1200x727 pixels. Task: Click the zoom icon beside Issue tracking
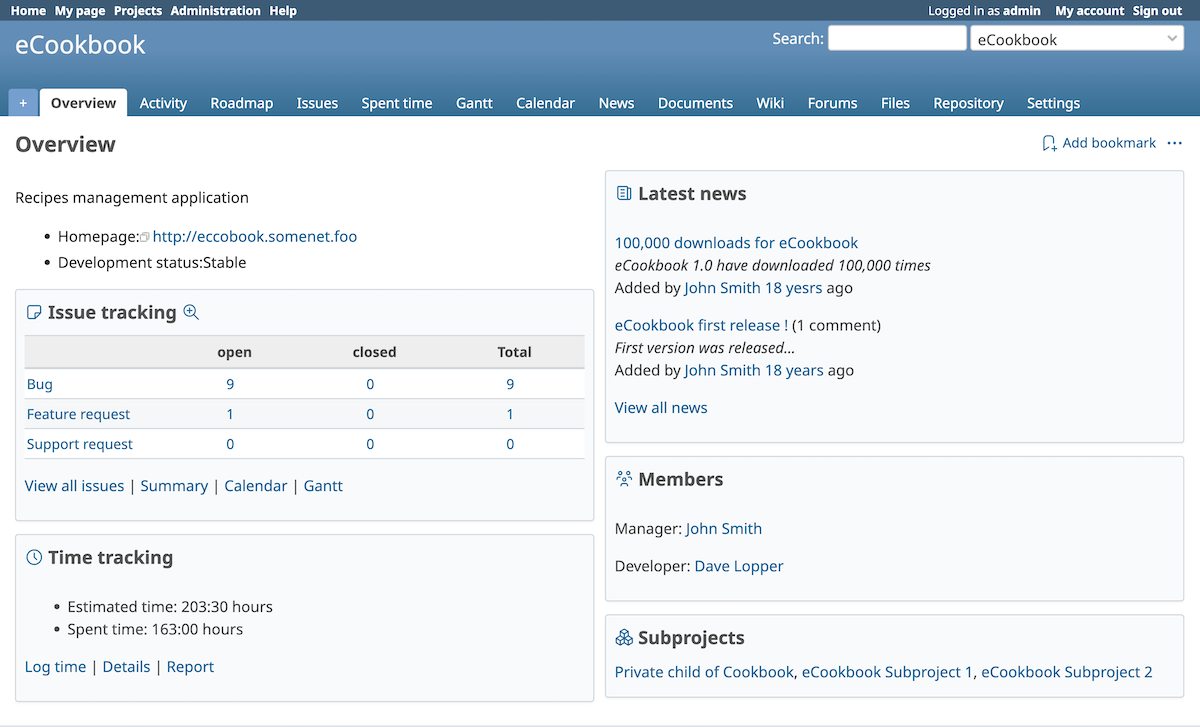[x=192, y=313]
